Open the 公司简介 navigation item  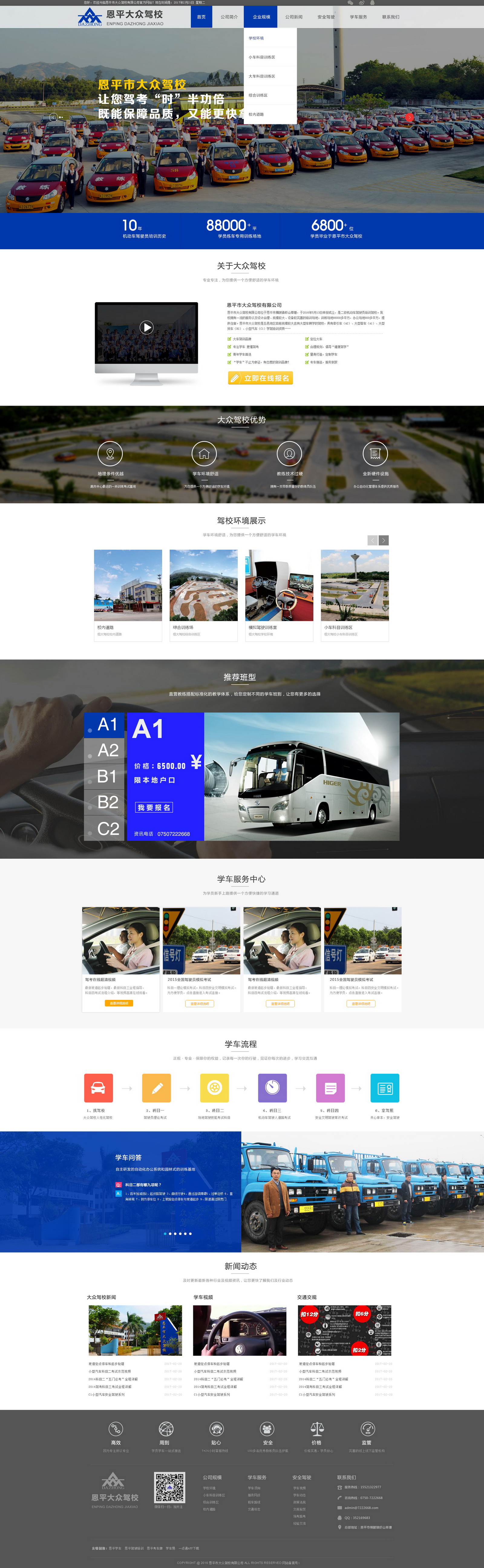230,17
